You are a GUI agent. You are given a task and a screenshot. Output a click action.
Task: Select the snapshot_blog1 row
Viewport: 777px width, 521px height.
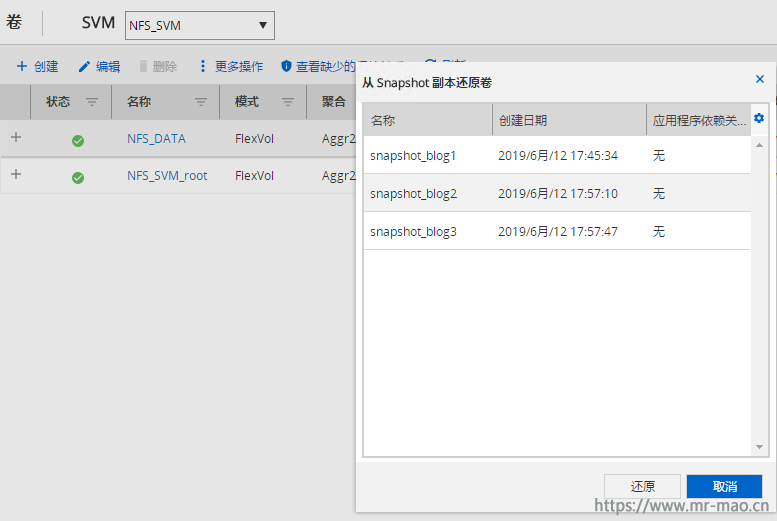(x=557, y=155)
